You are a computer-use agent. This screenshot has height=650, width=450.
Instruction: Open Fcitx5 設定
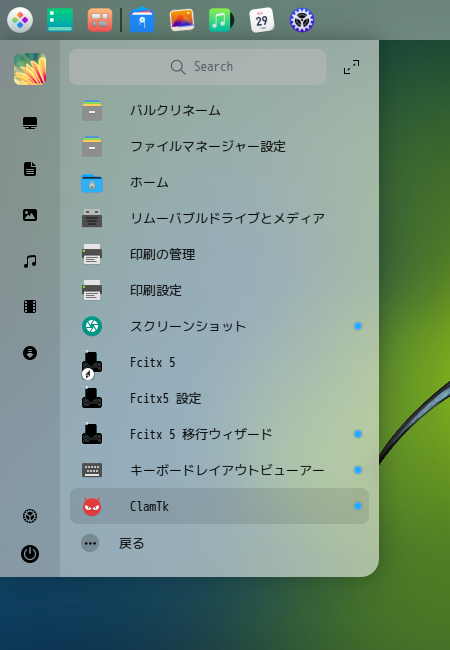pyautogui.click(x=219, y=398)
